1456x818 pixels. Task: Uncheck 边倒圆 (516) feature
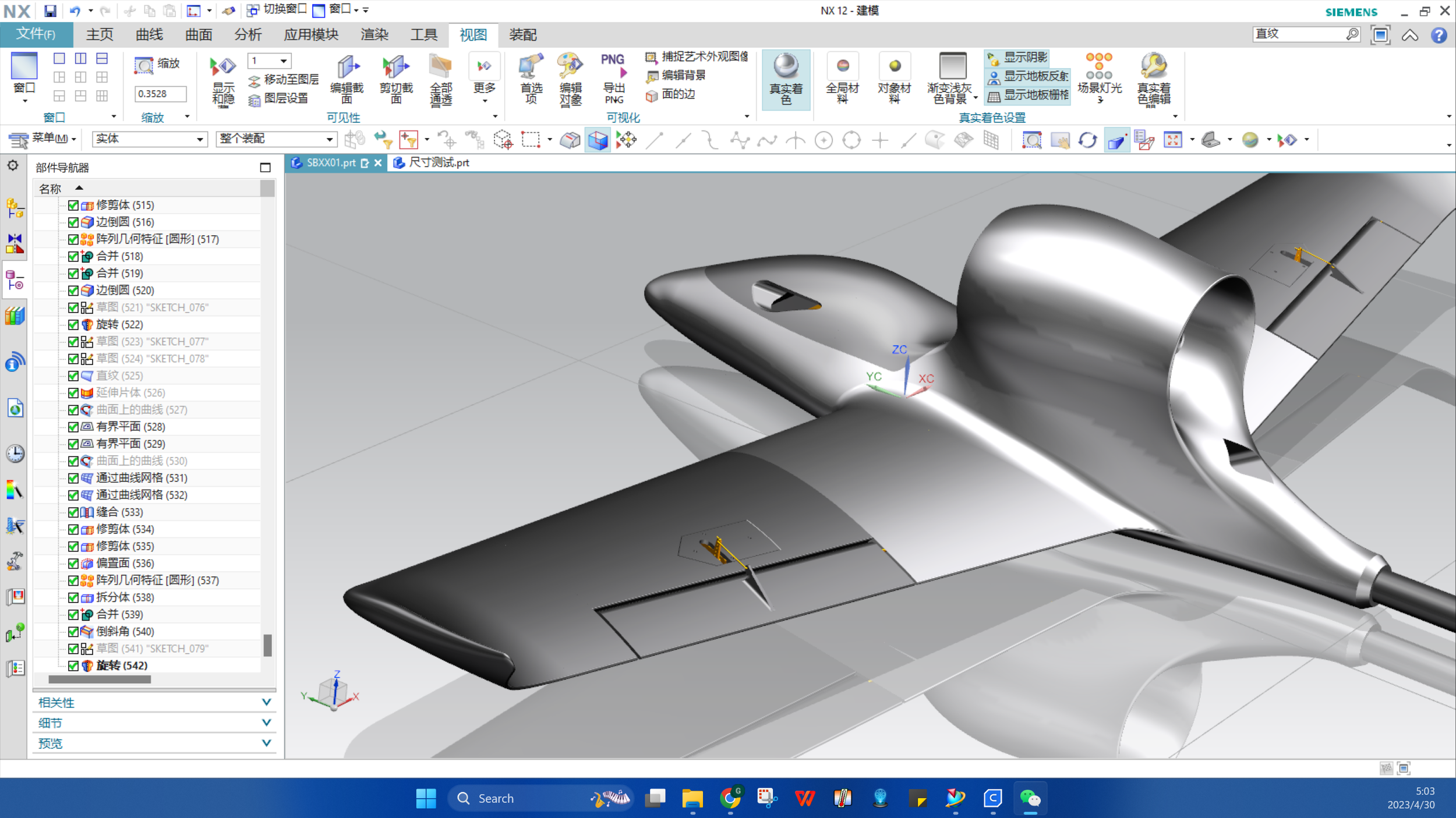coord(73,222)
